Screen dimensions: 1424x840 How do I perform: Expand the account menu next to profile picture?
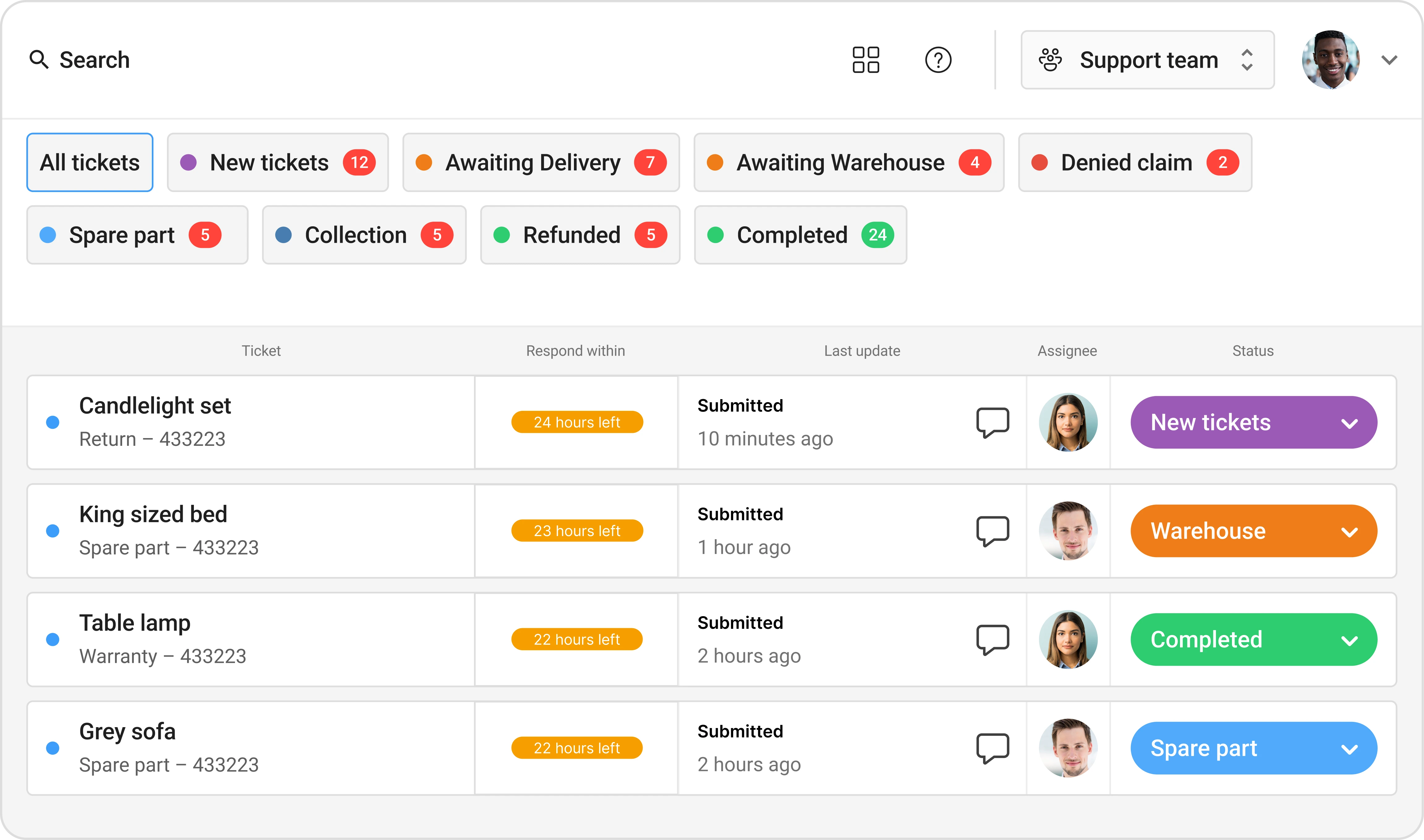click(1389, 60)
